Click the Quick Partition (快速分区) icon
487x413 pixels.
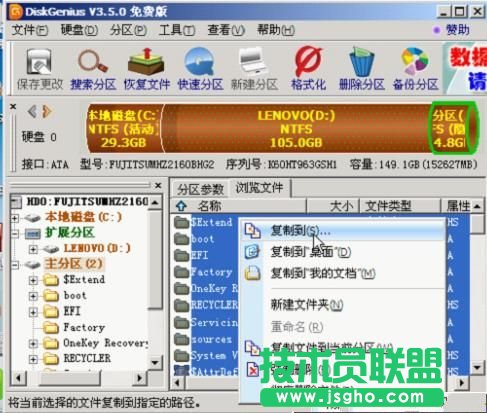coord(200,69)
